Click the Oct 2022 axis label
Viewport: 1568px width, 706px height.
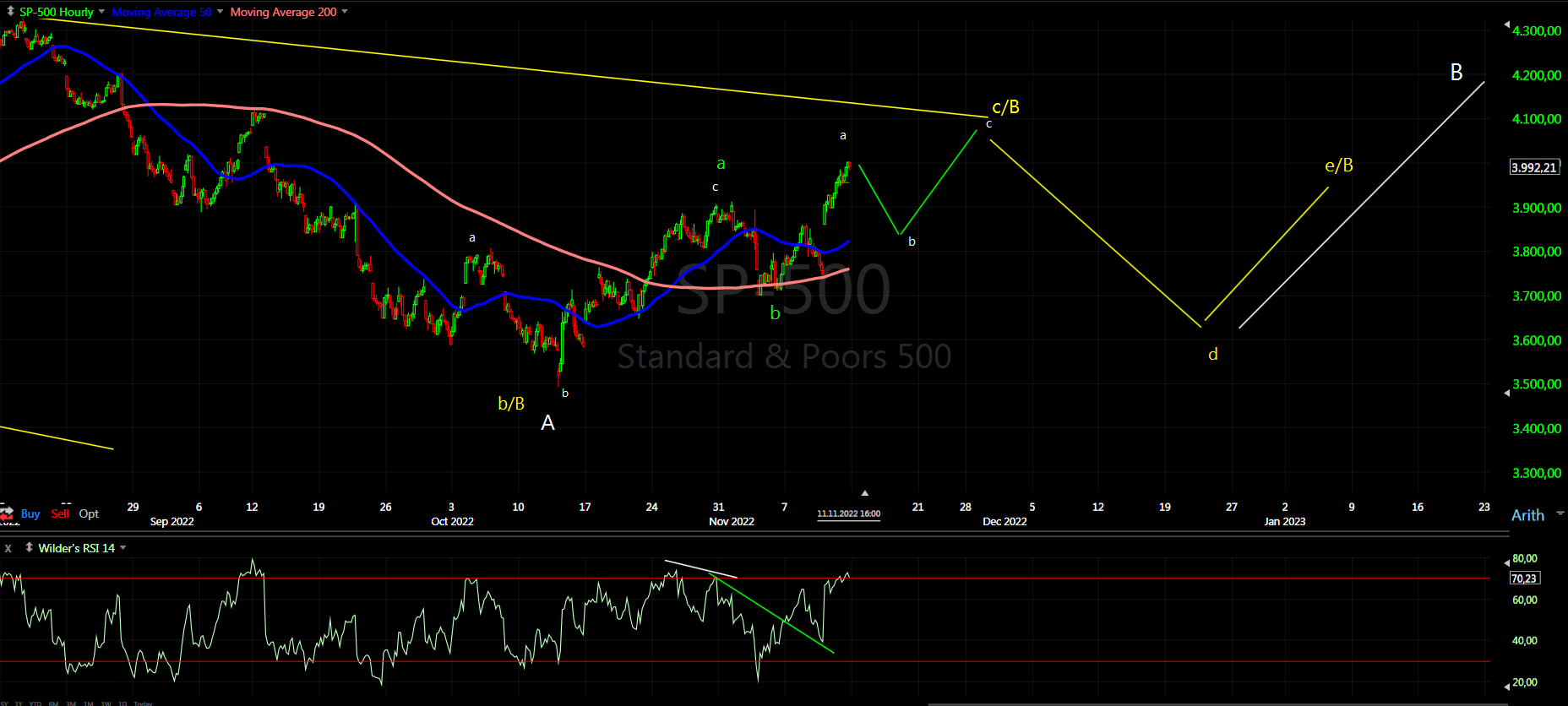(x=452, y=521)
